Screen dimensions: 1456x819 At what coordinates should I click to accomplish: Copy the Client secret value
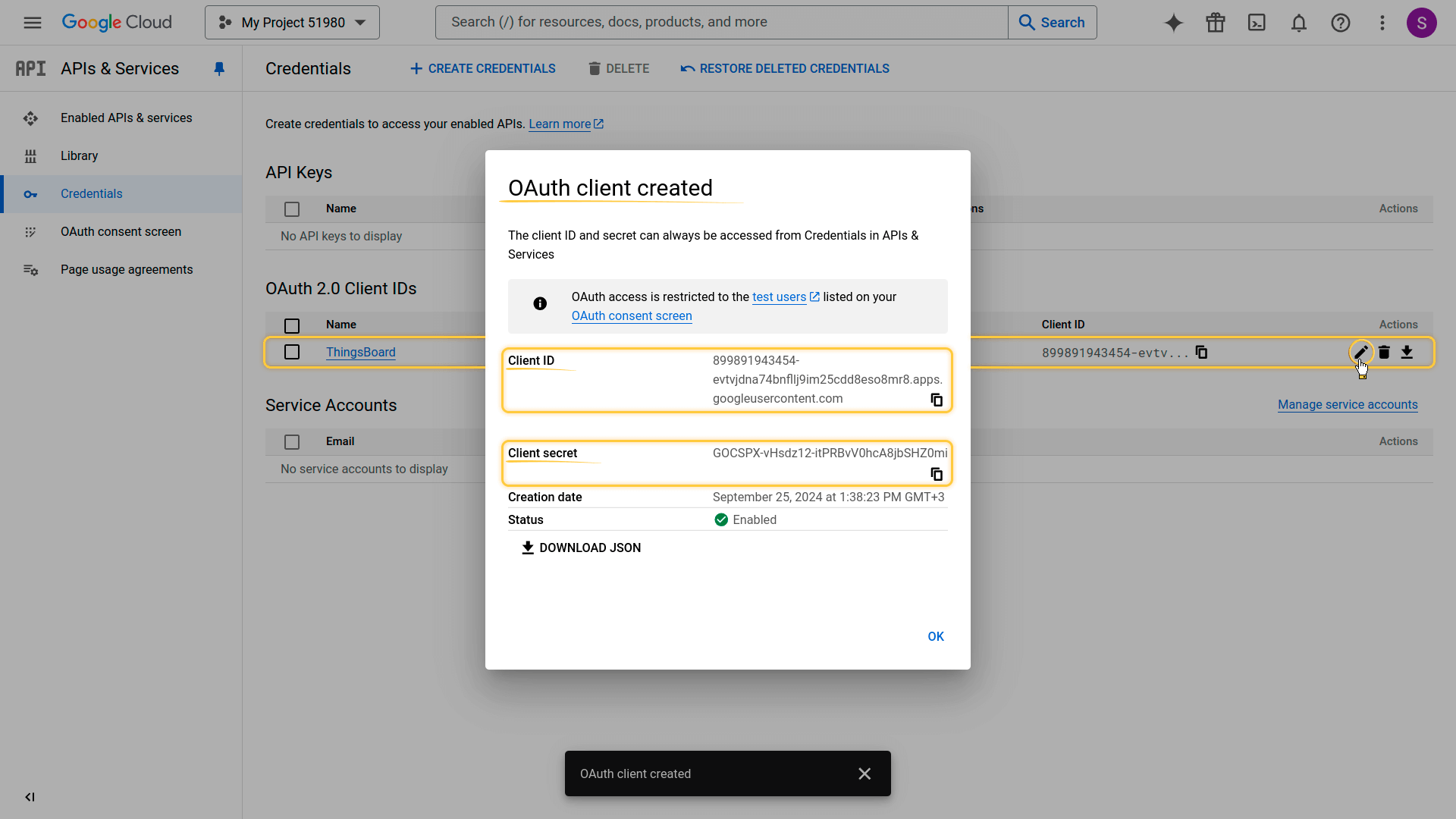[937, 474]
